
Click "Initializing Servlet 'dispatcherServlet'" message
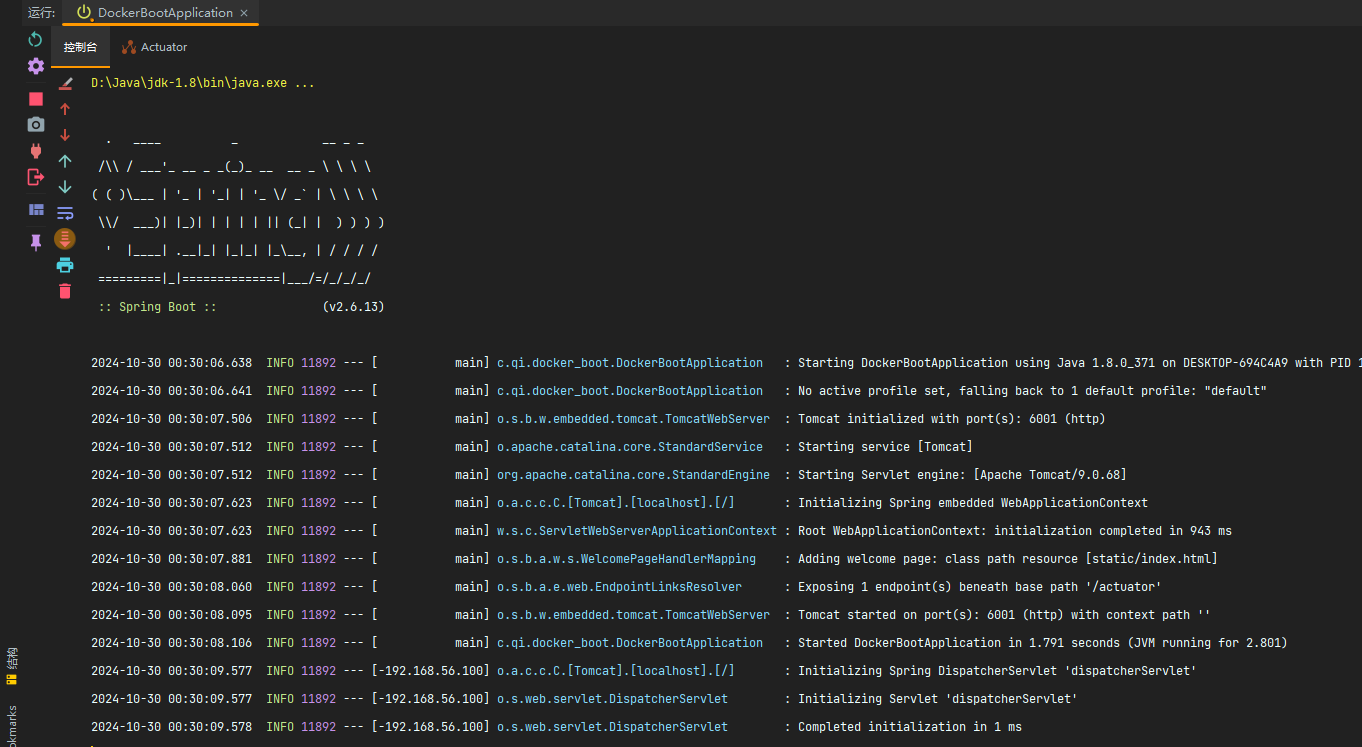(x=937, y=699)
